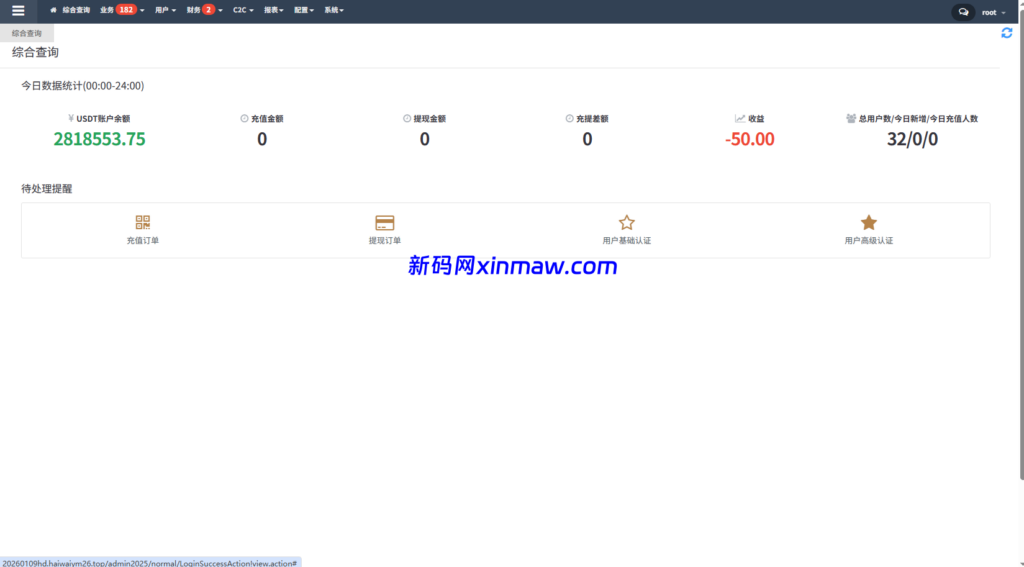Click the 收益 value -50.00
The image size is (1024, 567).
(750, 139)
